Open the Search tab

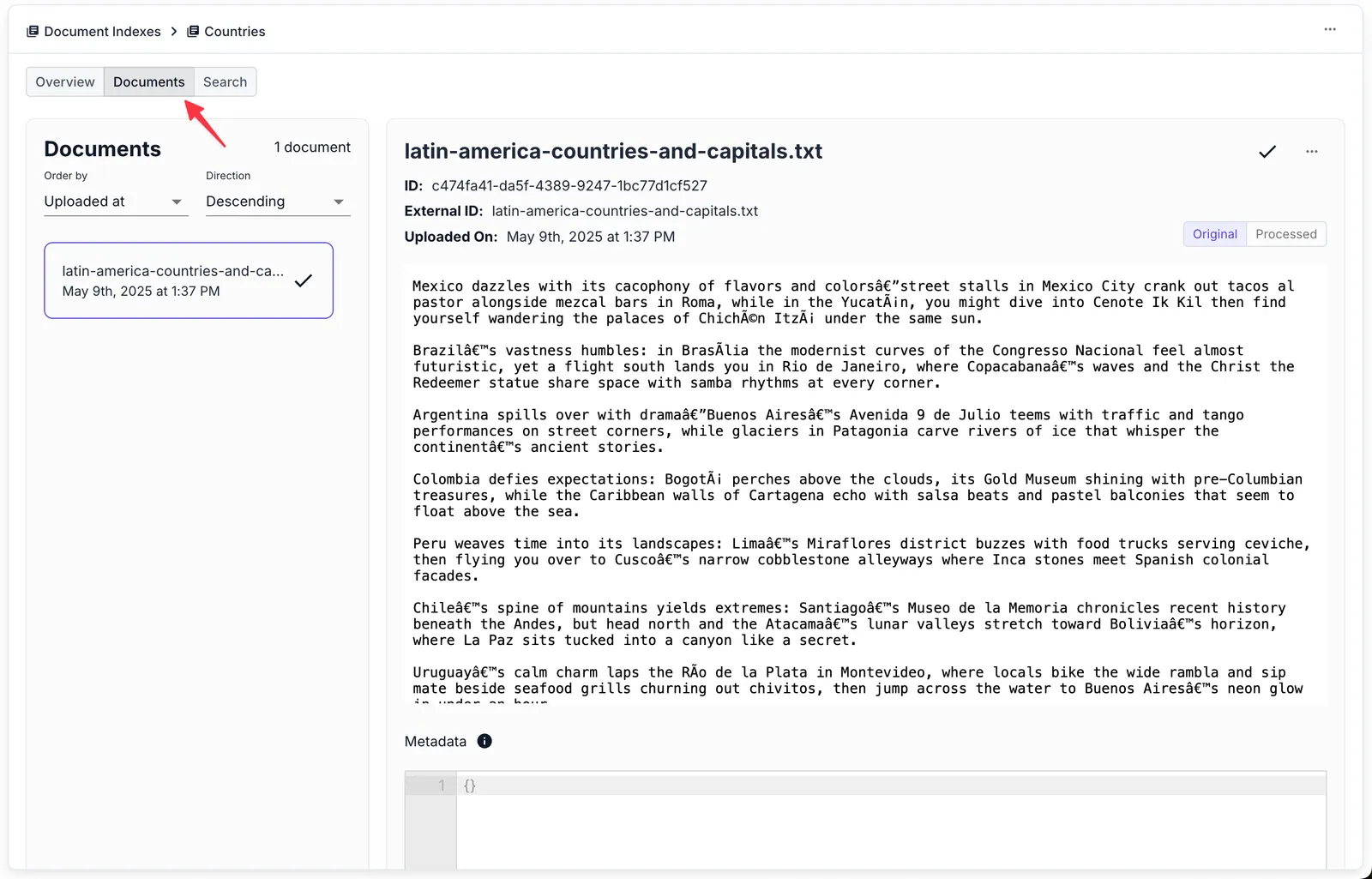point(226,81)
